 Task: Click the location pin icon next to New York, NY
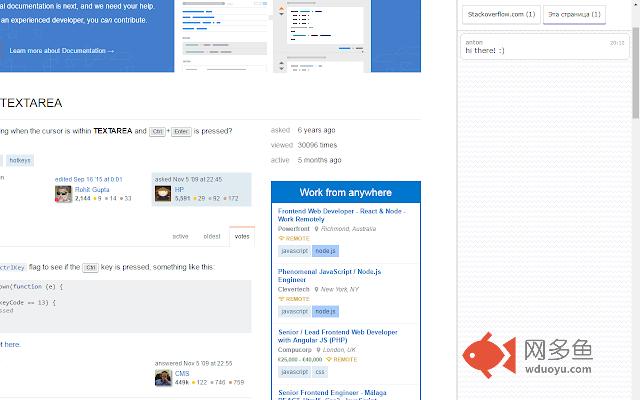tap(316, 289)
